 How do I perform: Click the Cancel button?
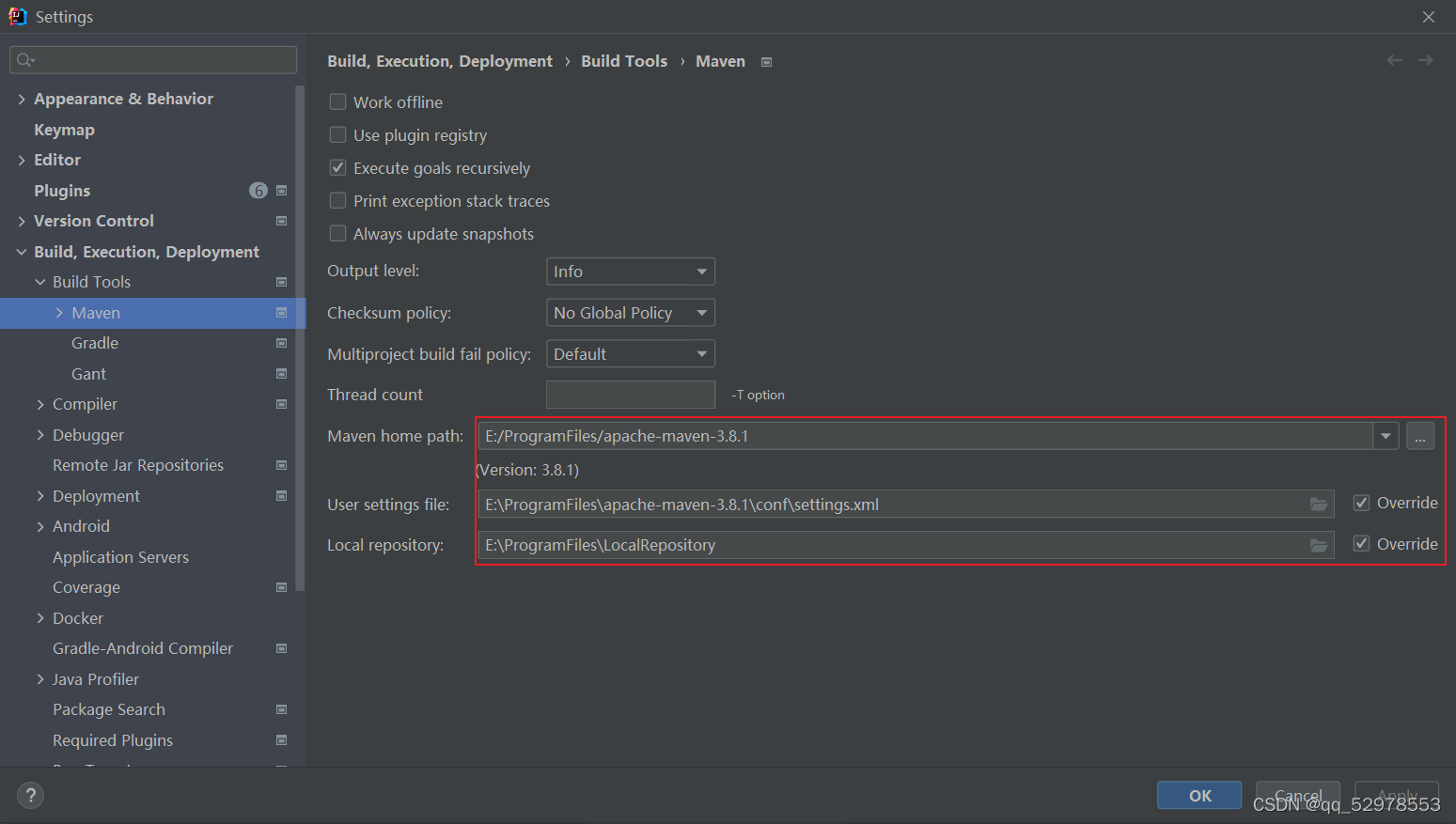coord(1298,795)
